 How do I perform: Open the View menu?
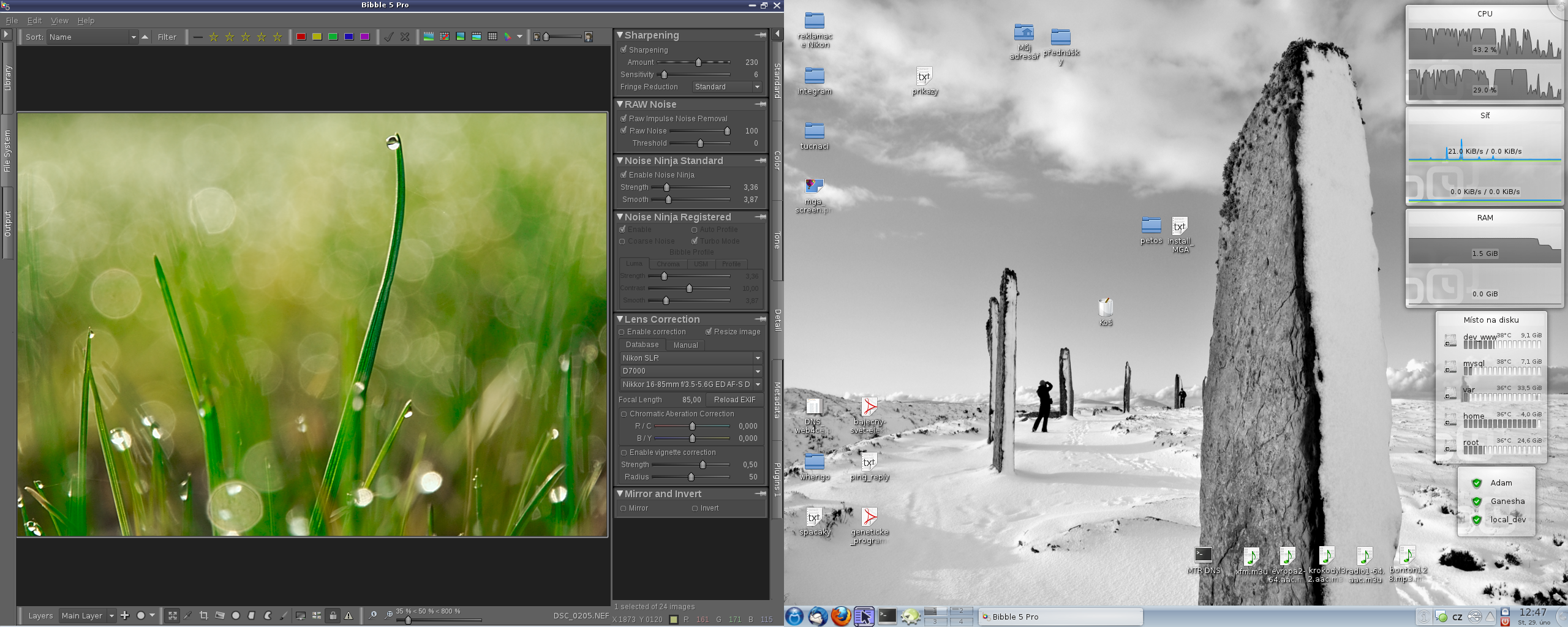click(59, 20)
